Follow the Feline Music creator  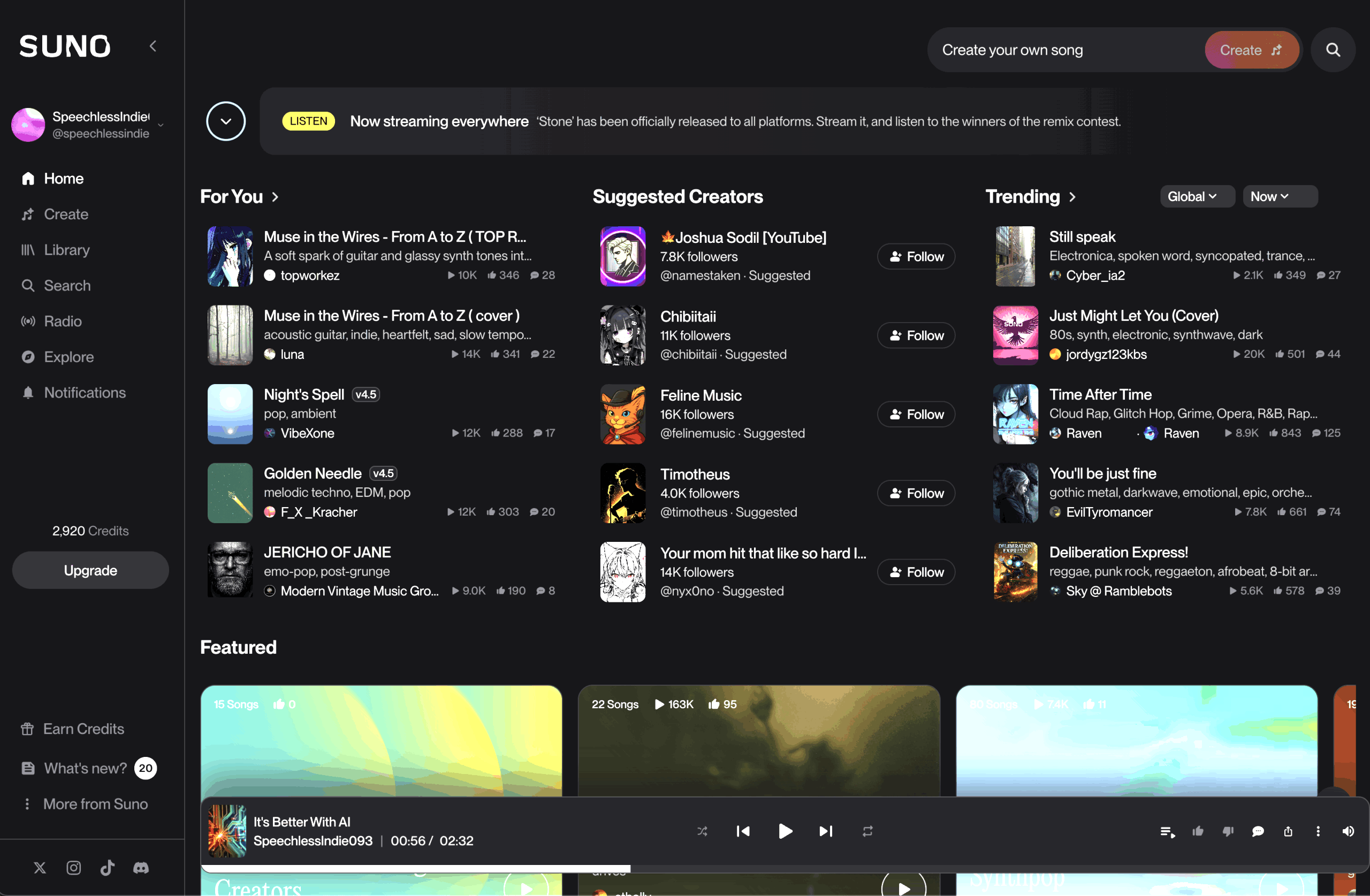916,415
